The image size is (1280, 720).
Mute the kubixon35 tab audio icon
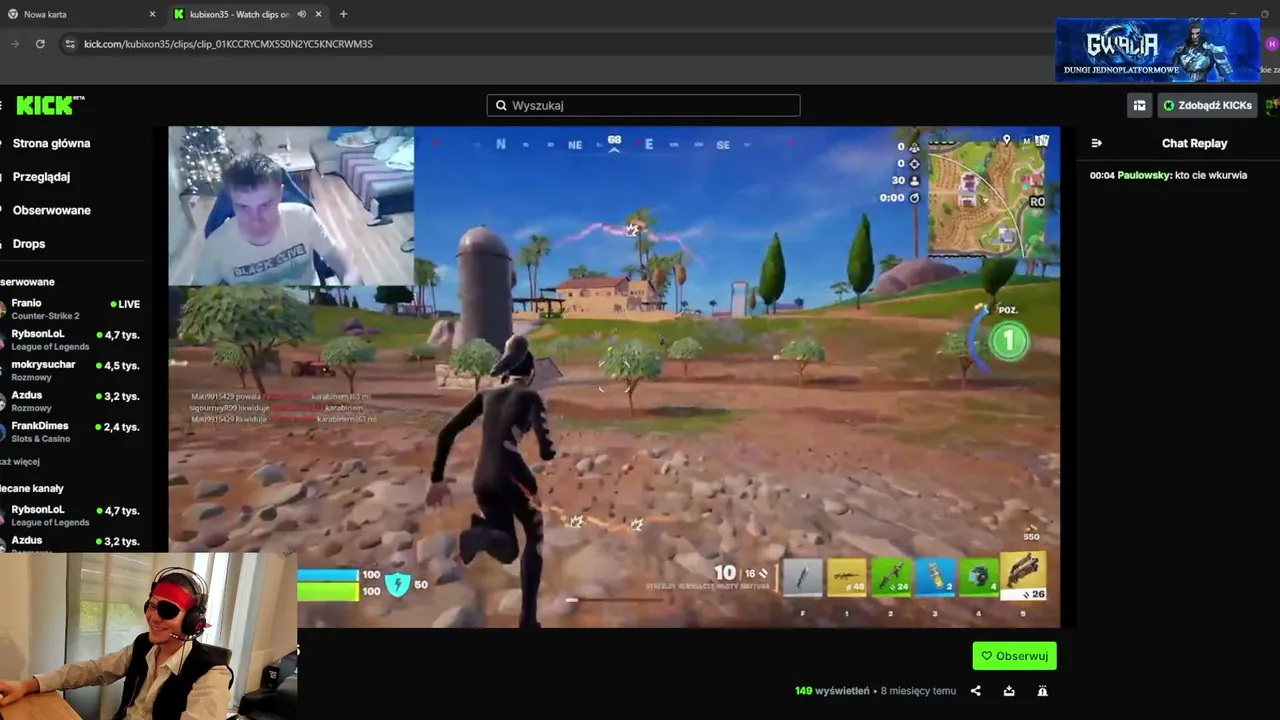(x=301, y=14)
